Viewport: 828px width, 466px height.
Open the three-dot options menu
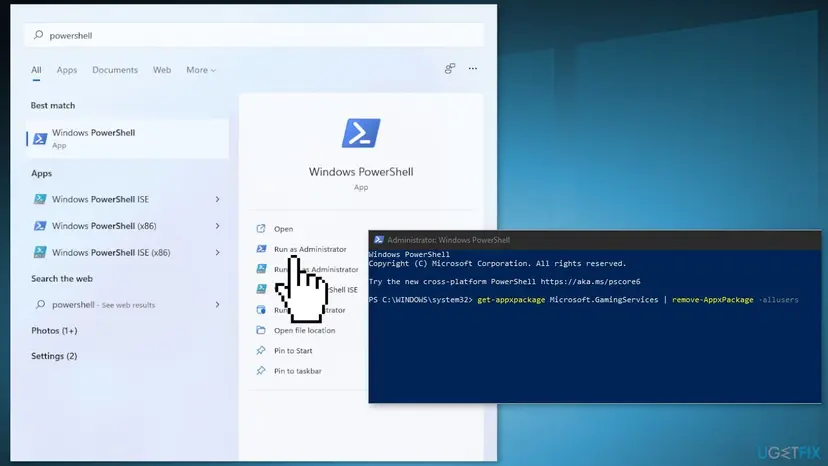tap(473, 69)
